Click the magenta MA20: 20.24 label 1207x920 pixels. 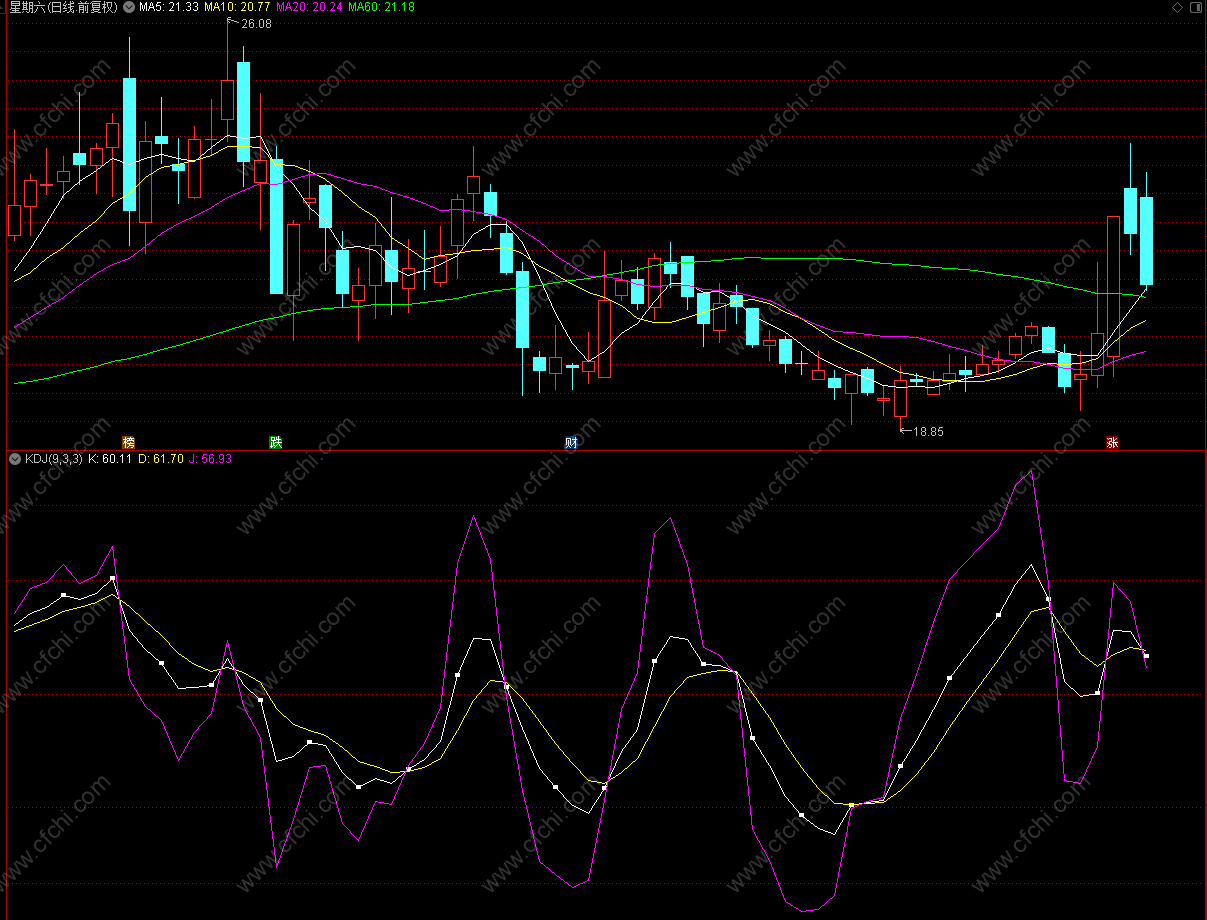[310, 7]
